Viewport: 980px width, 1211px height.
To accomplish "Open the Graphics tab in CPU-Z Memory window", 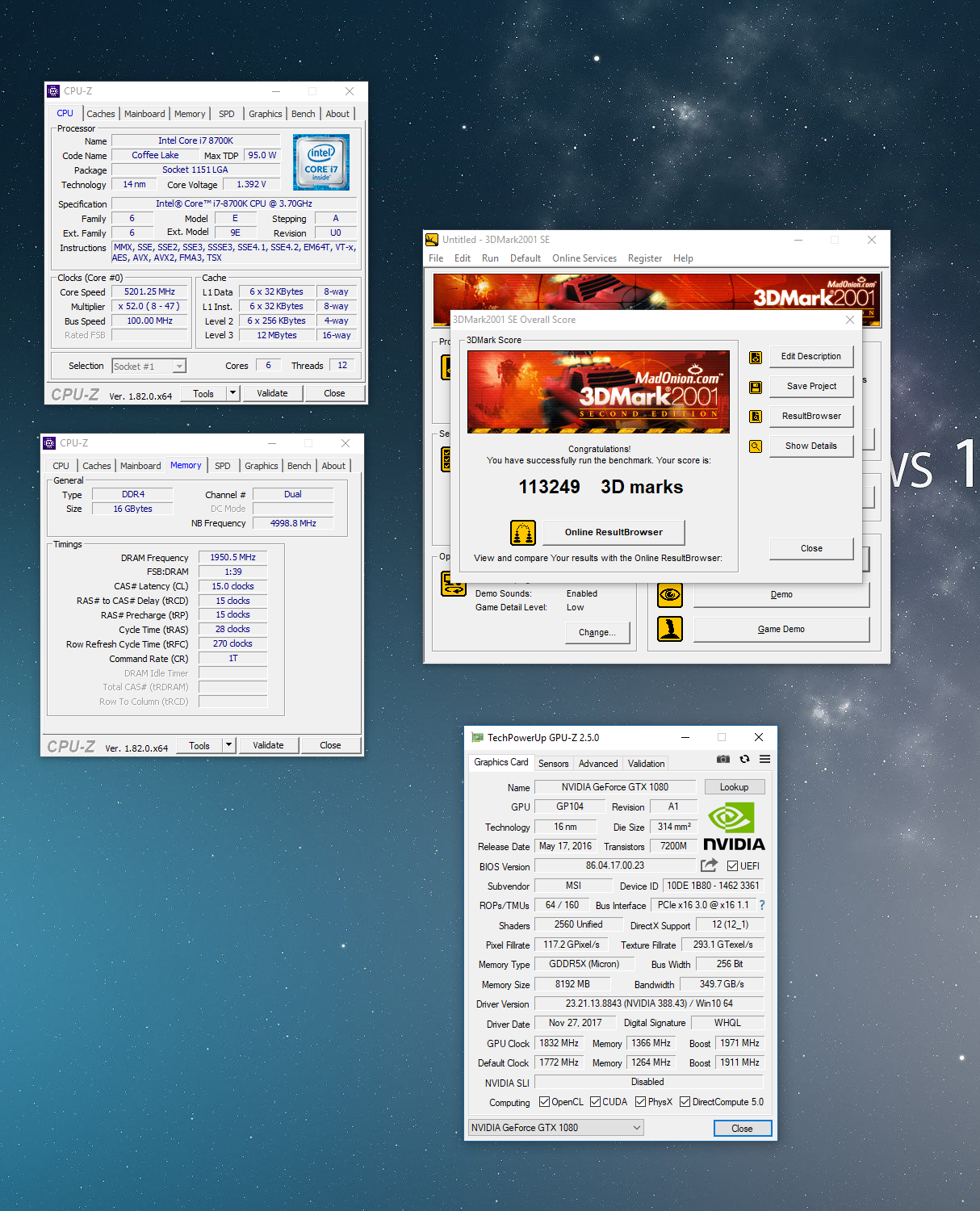I will point(262,466).
